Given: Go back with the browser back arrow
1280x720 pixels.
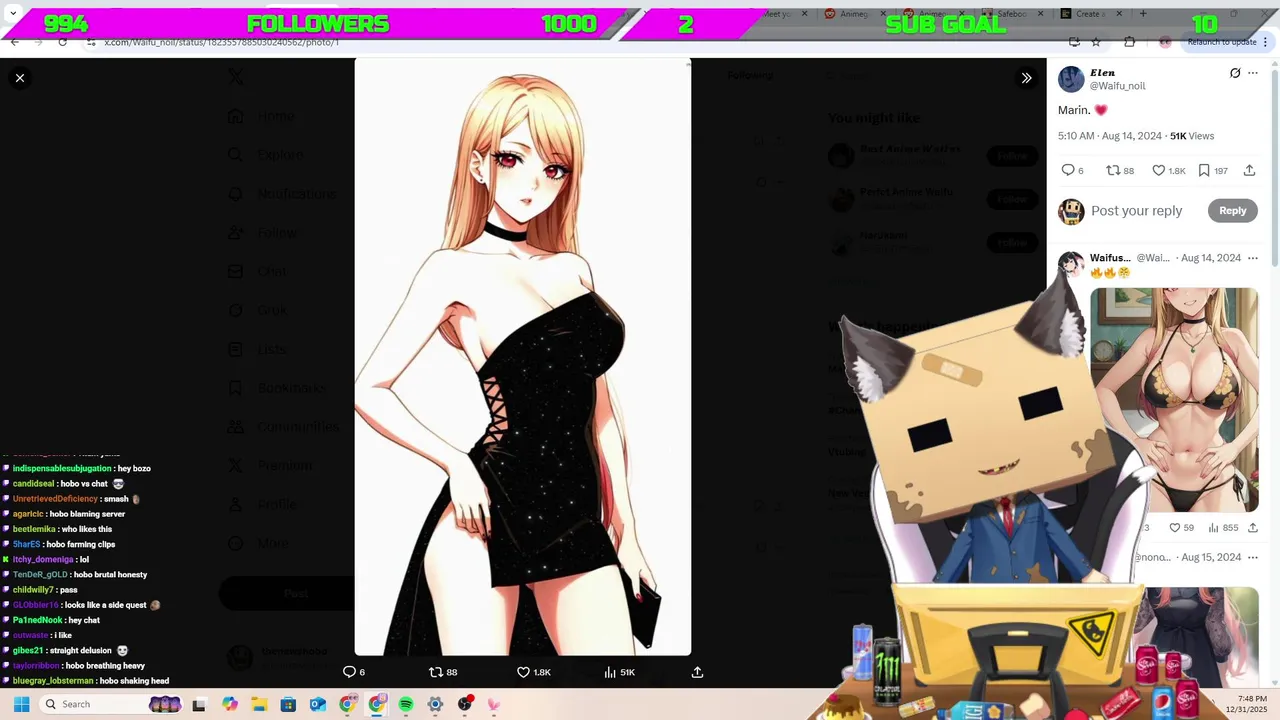Looking at the screenshot, I should pos(14,42).
